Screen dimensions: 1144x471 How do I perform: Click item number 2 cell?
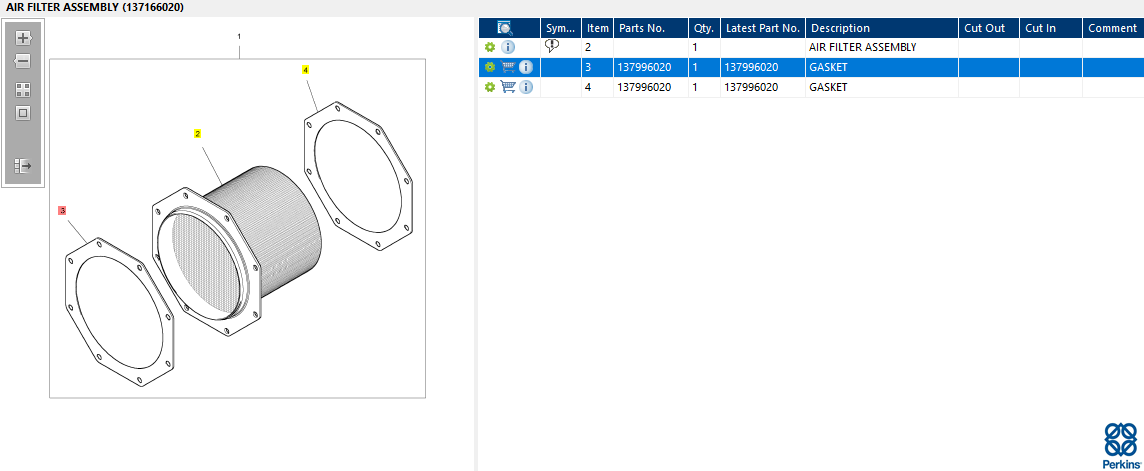(x=598, y=47)
